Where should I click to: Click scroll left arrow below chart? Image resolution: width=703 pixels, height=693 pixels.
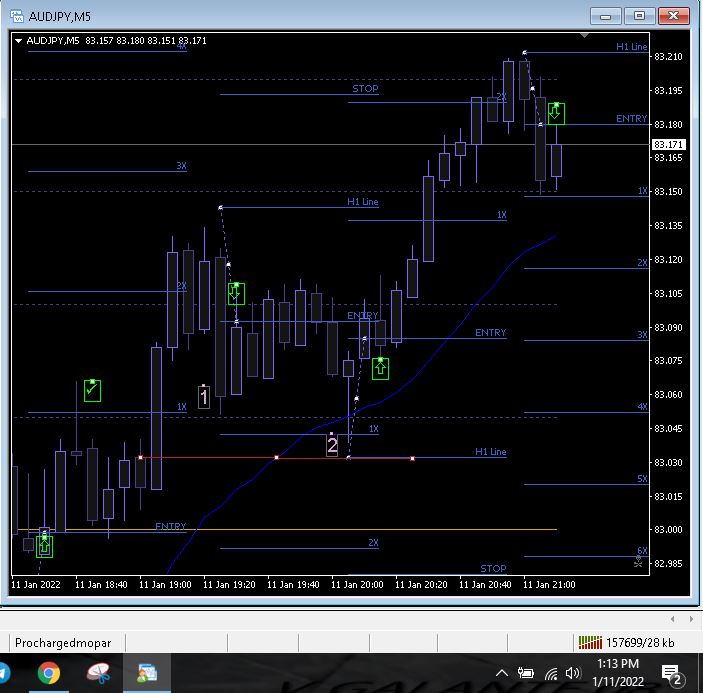(673, 619)
